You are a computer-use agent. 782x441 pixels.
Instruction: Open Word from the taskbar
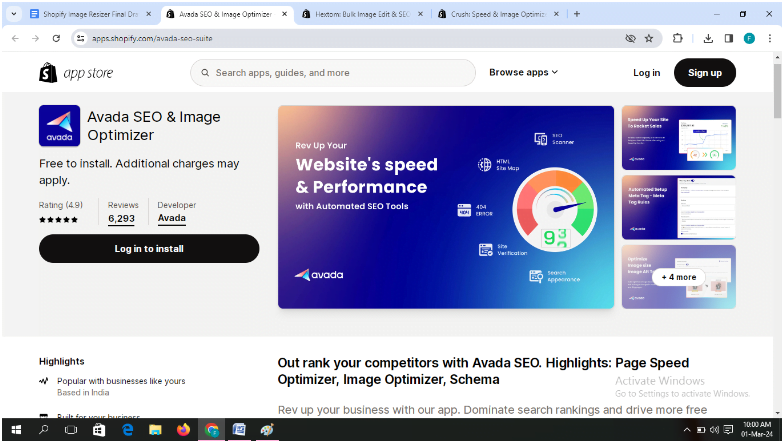(239, 430)
